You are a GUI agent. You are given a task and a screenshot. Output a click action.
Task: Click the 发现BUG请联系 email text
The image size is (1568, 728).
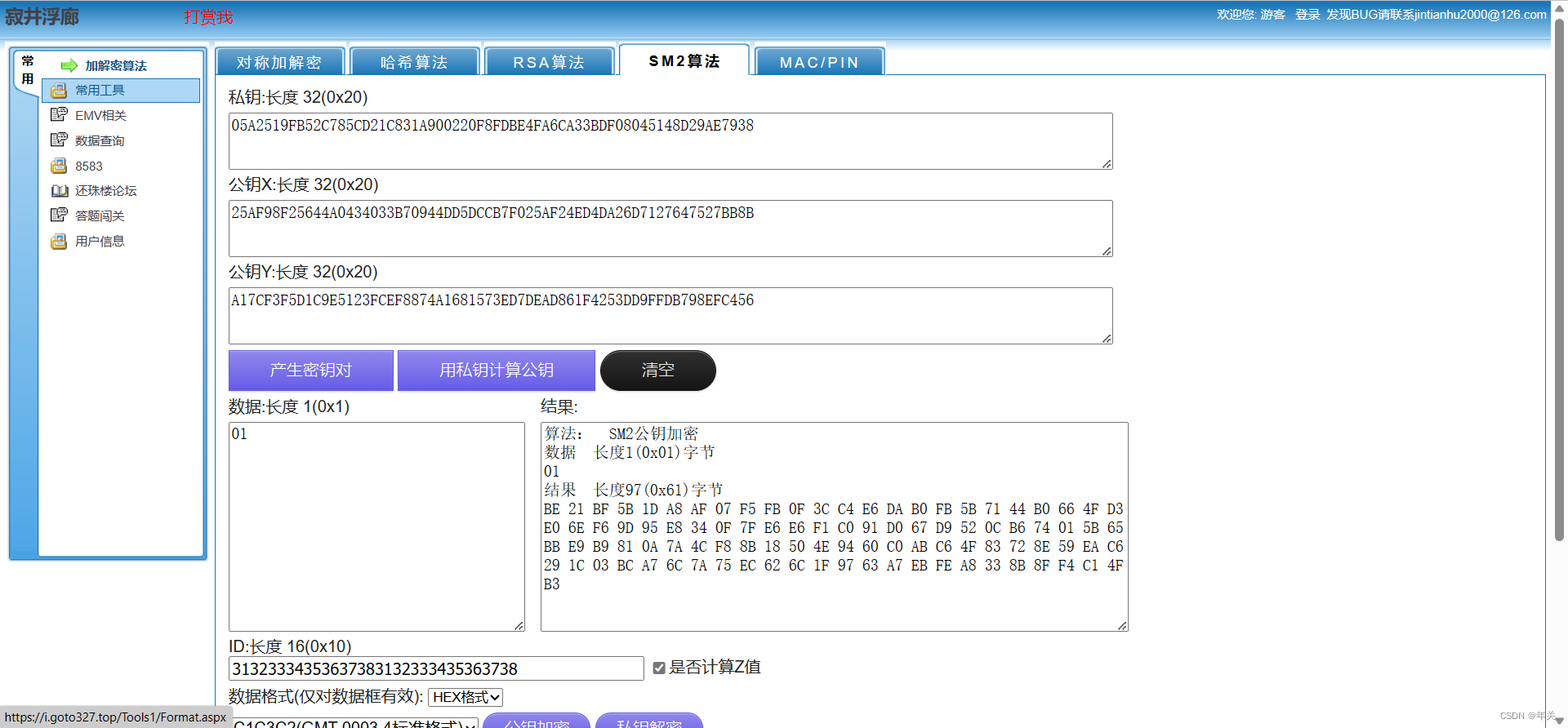(1437, 15)
